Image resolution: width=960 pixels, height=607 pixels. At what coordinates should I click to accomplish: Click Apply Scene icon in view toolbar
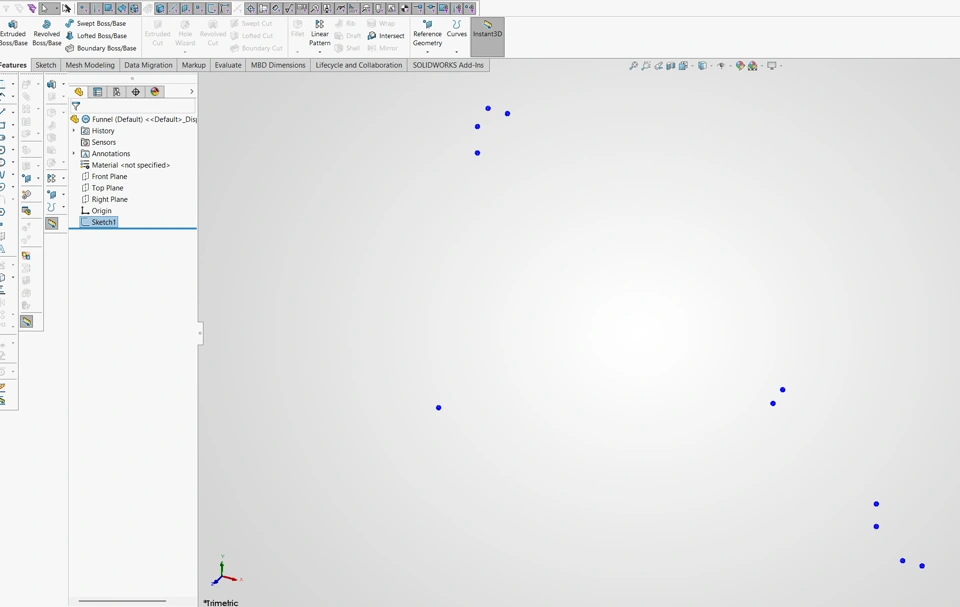coord(752,66)
